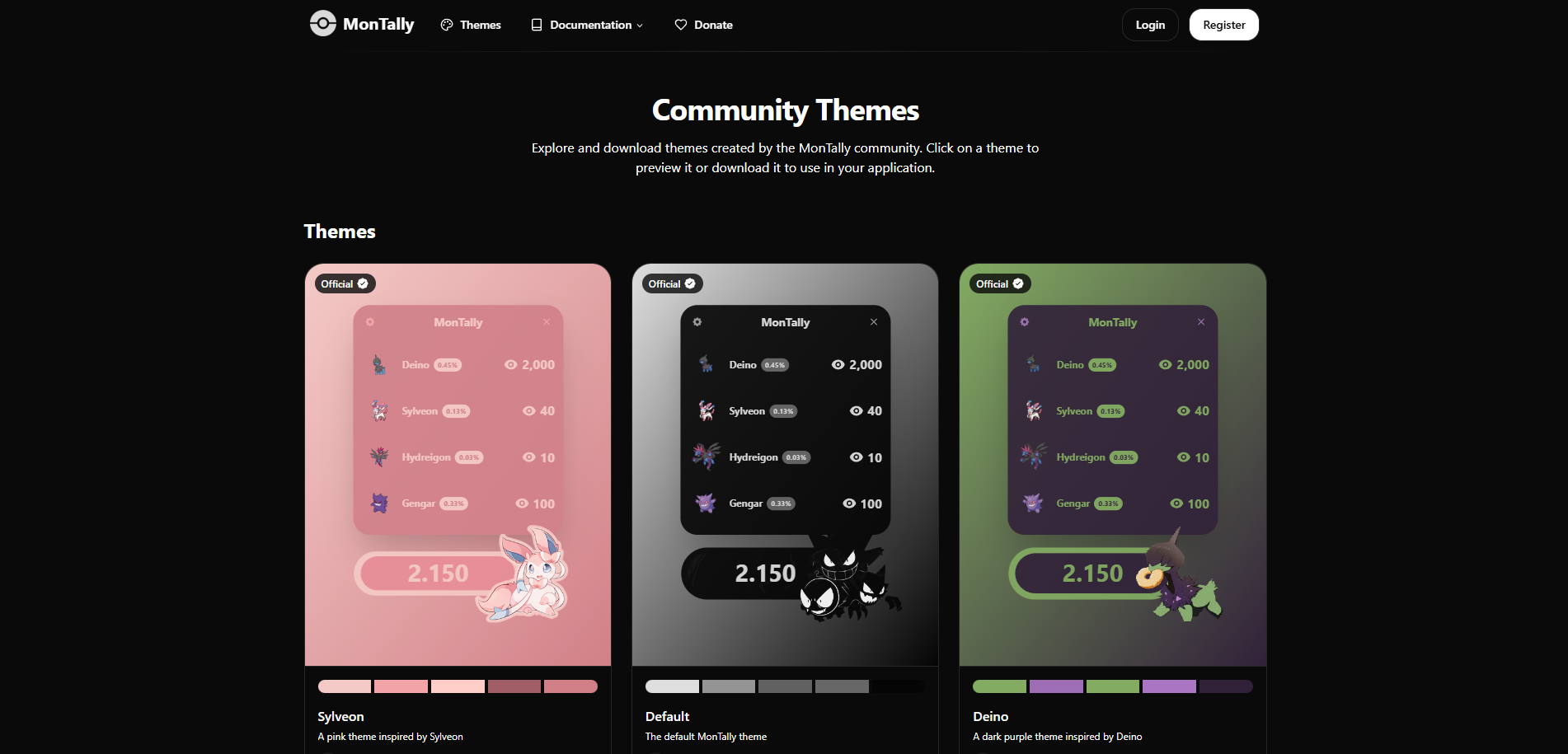Toggle eye icon beside 40 in Default preview
The width and height of the screenshot is (1568, 754).
click(x=856, y=410)
